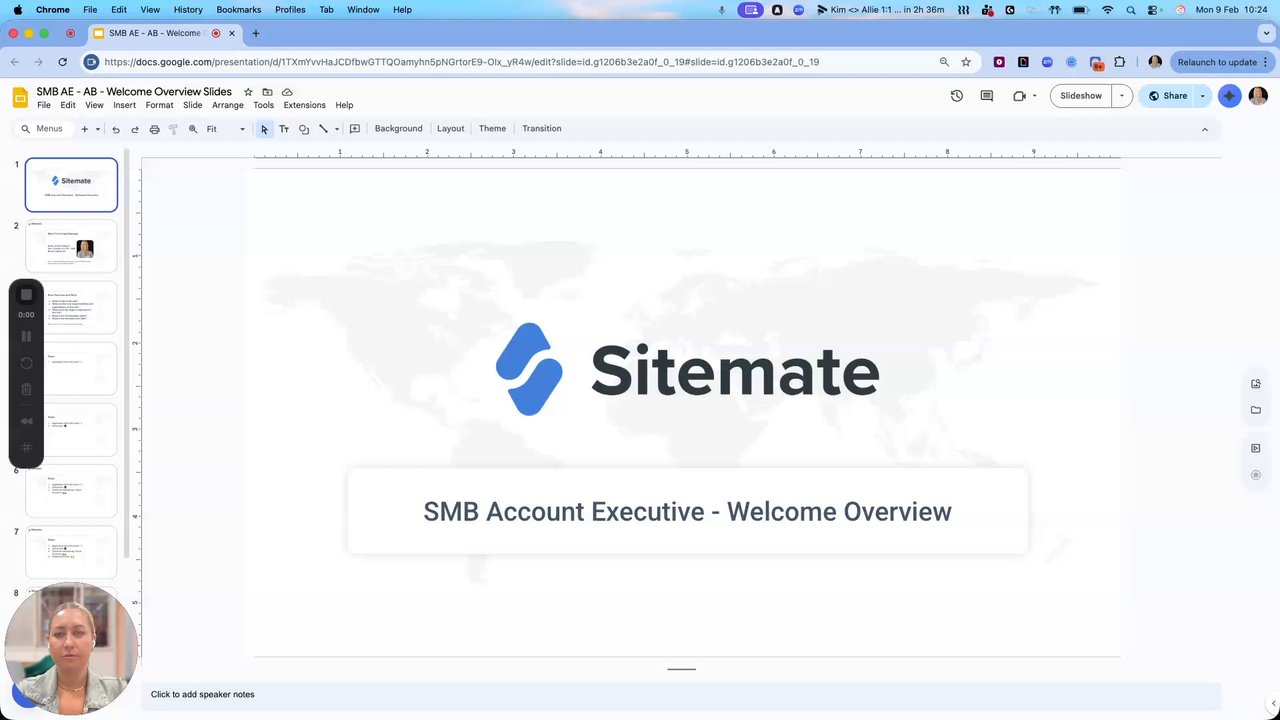Open the shape insert tool

point(304,129)
